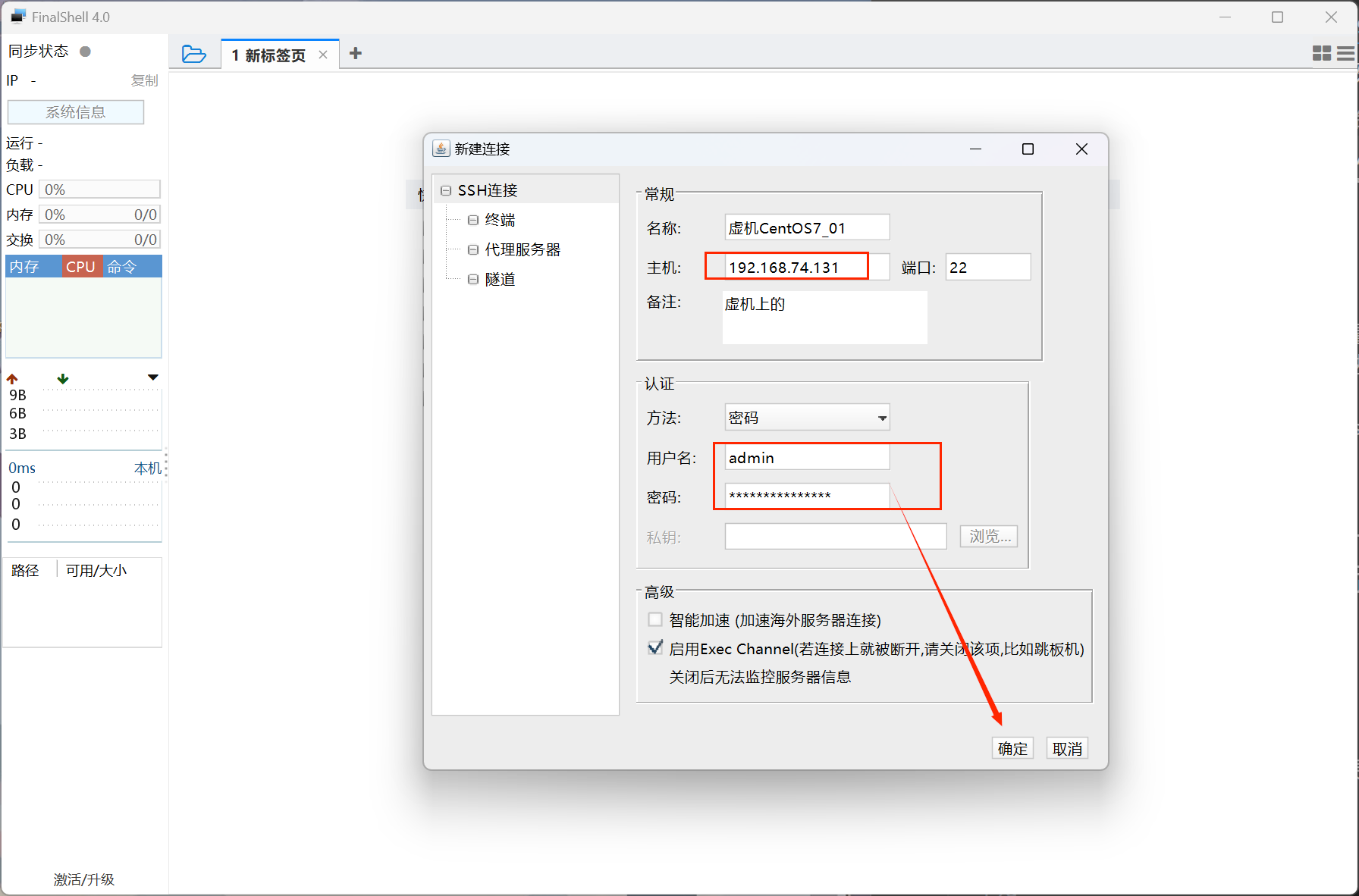Disable the 启用Exec Channel checkbox
1359x896 pixels.
click(655, 648)
